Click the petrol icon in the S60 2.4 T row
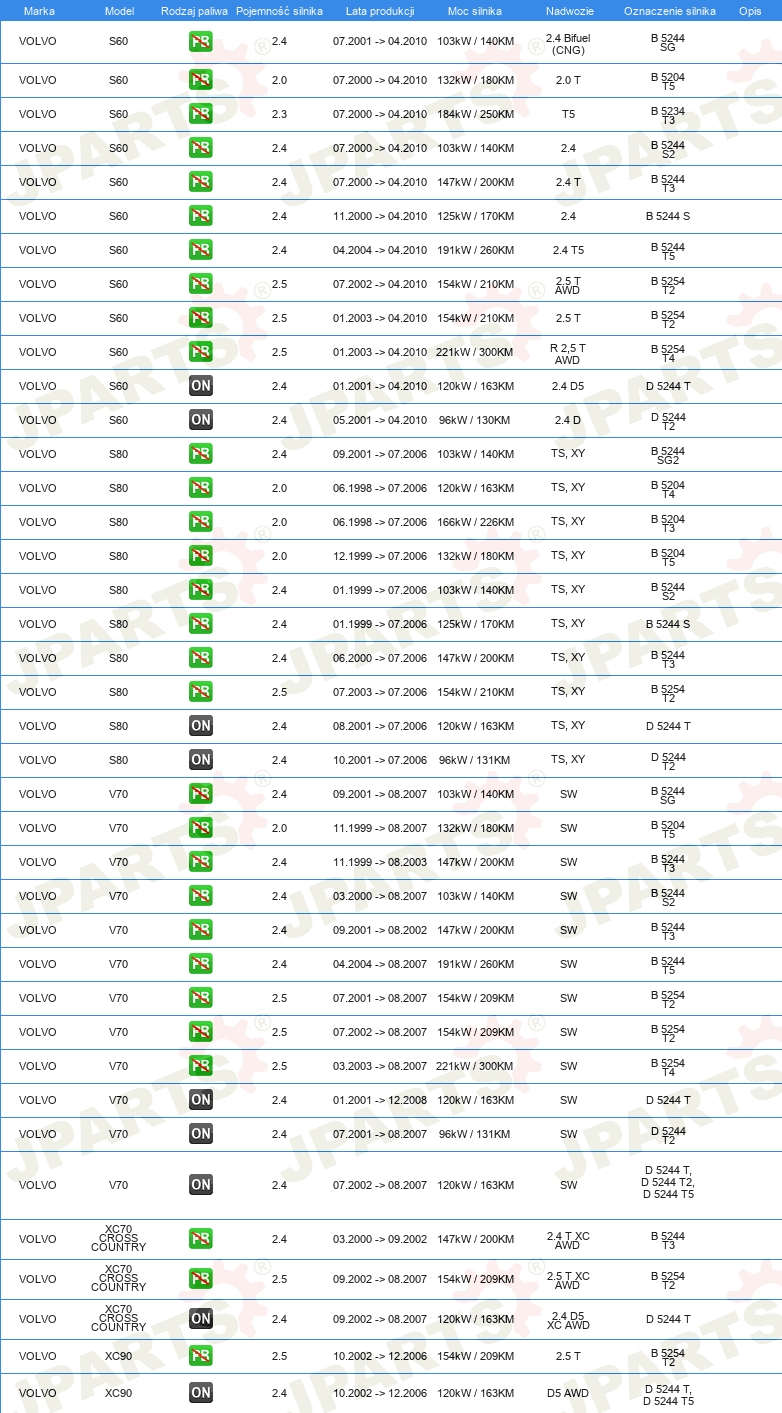782x1413 pixels. pyautogui.click(x=201, y=182)
